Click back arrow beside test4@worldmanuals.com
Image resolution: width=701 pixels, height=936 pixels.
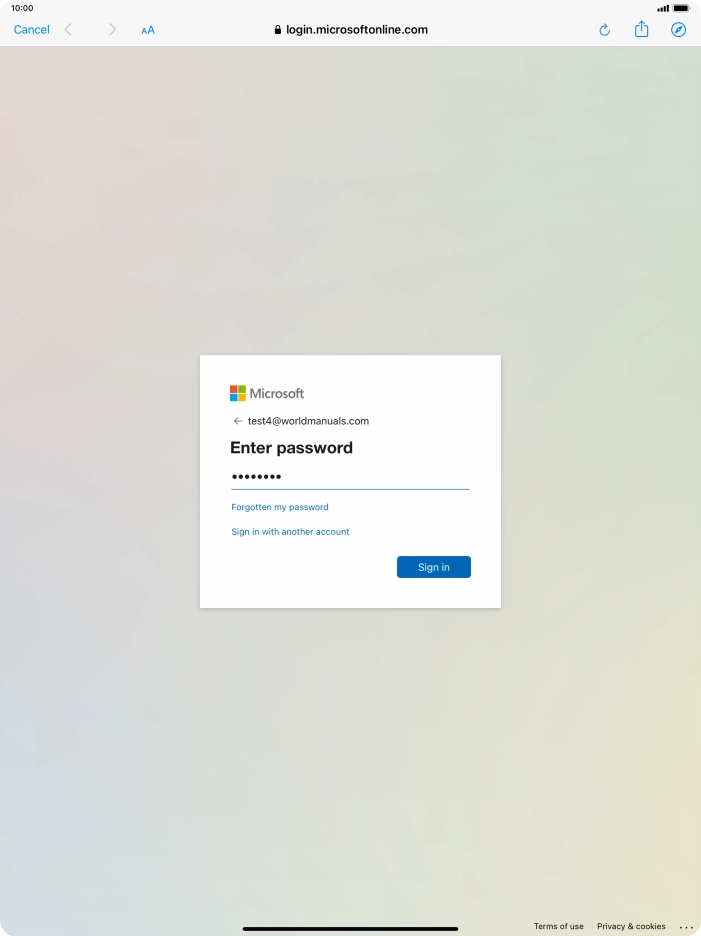coord(238,421)
